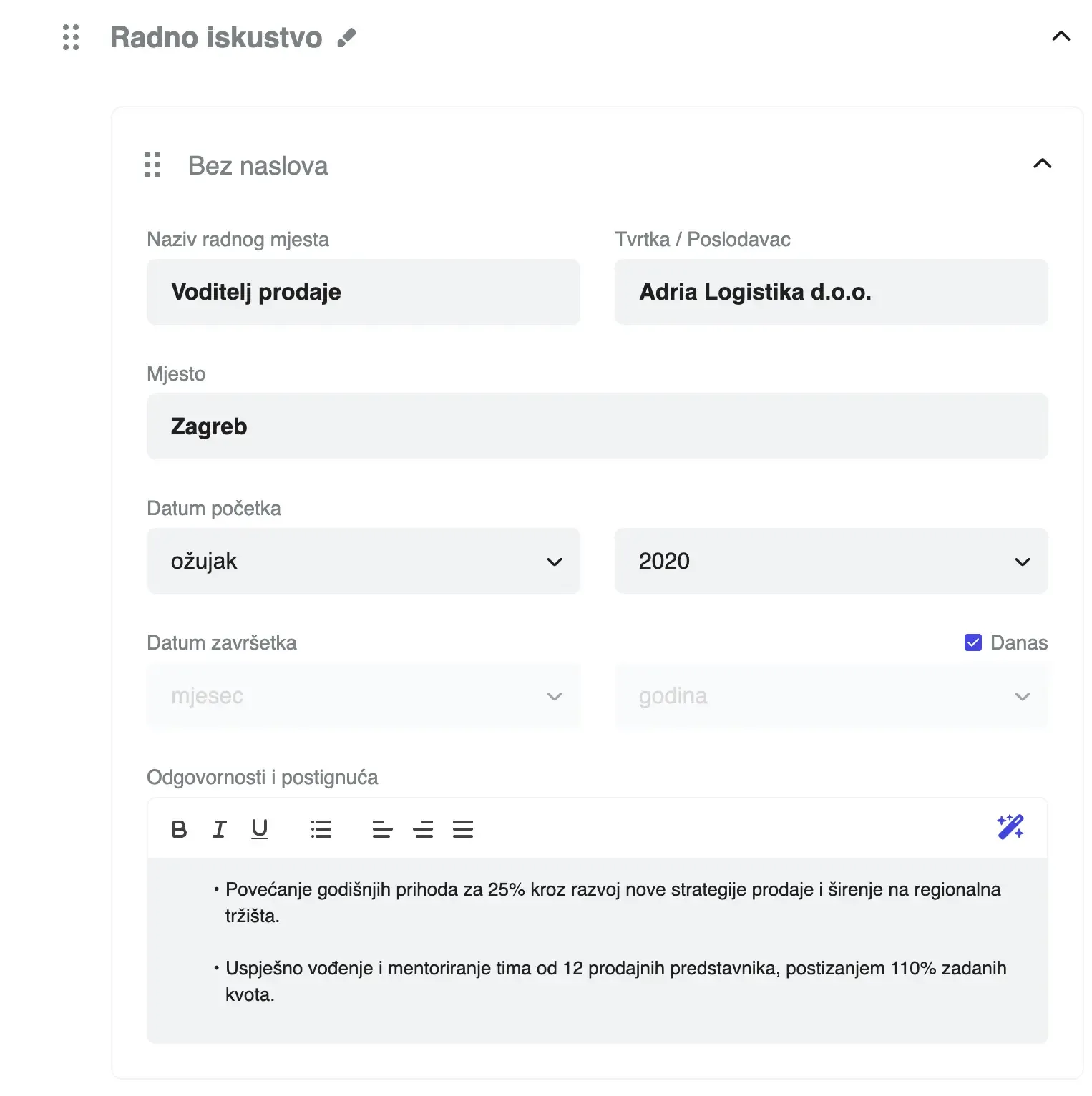The height and width of the screenshot is (1096, 1092).
Task: Click the Bez naslova title to rename it
Action: point(258,165)
